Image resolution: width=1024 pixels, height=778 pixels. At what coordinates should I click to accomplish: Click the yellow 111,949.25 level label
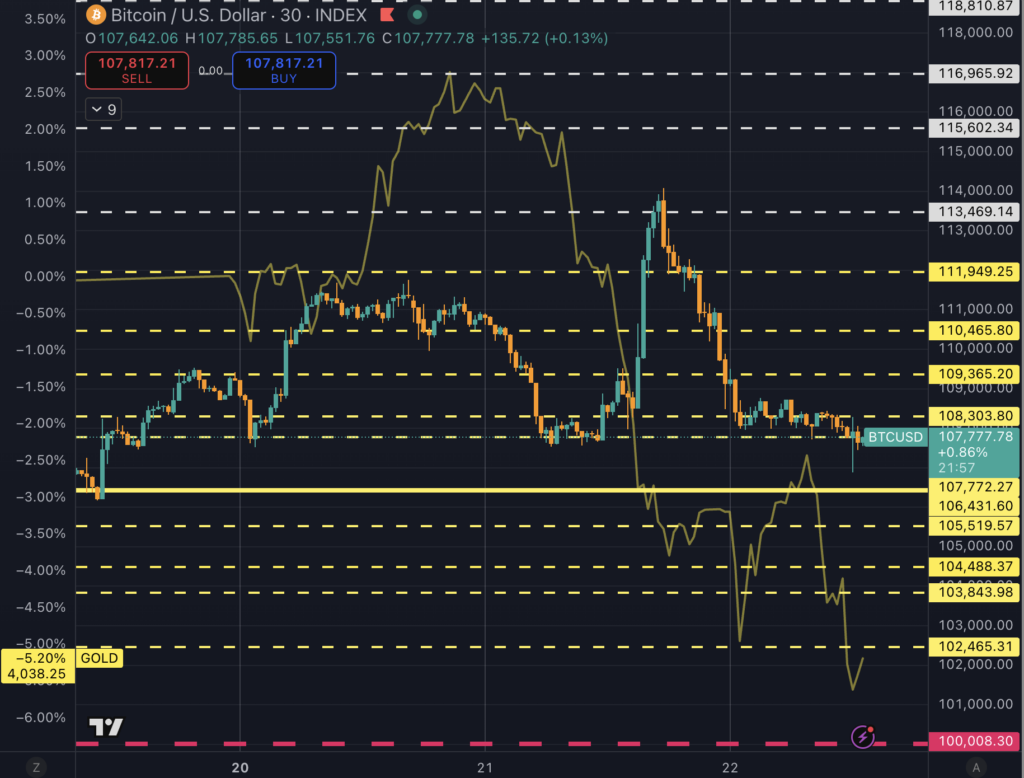pyautogui.click(x=974, y=271)
